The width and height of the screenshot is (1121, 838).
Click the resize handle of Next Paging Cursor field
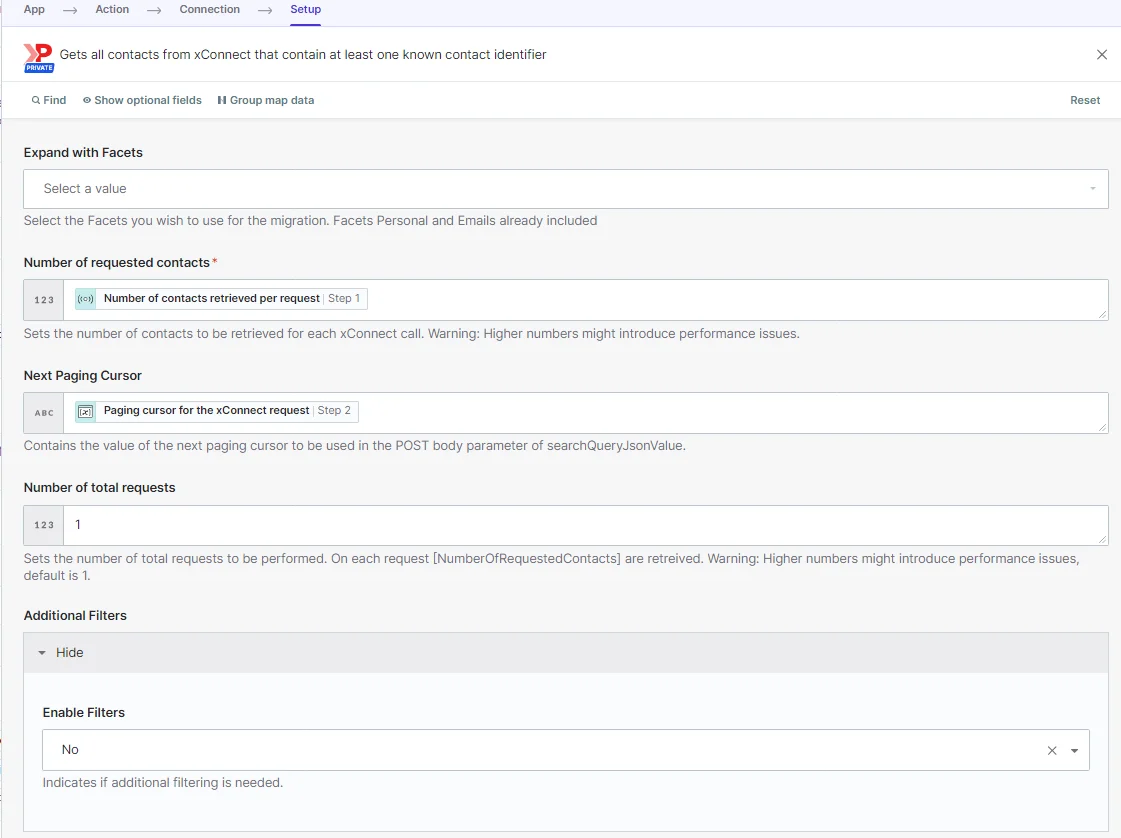[x=1102, y=428]
